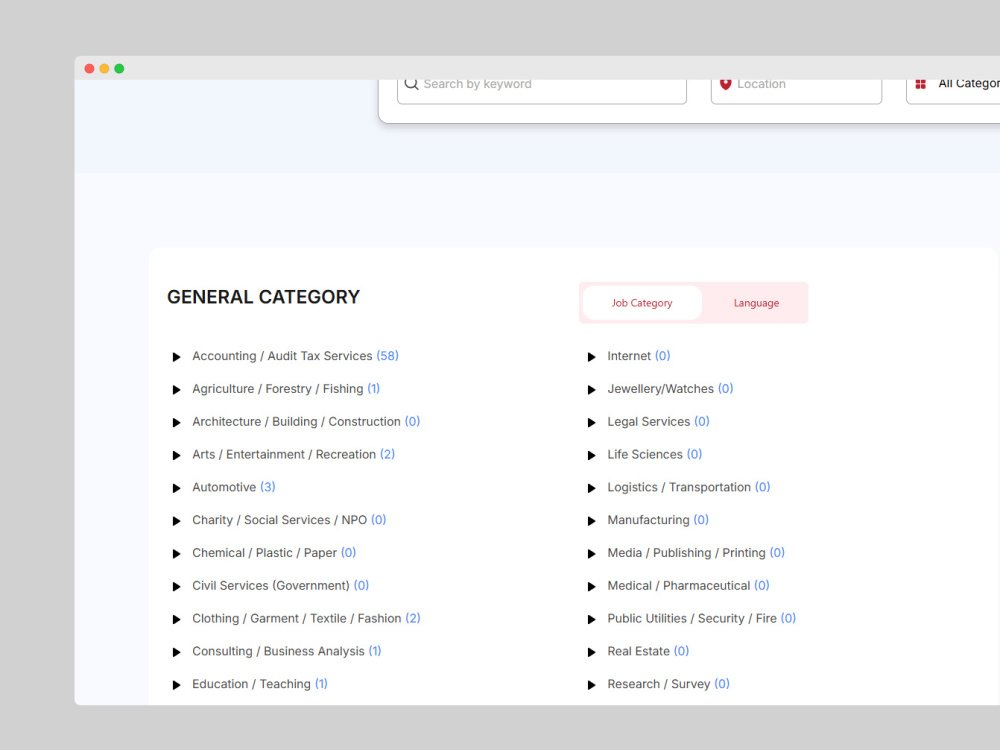Expand arrow beside Arts / Entertainment / Recreation
Image resolution: width=1000 pixels, height=750 pixels.
pyautogui.click(x=177, y=455)
